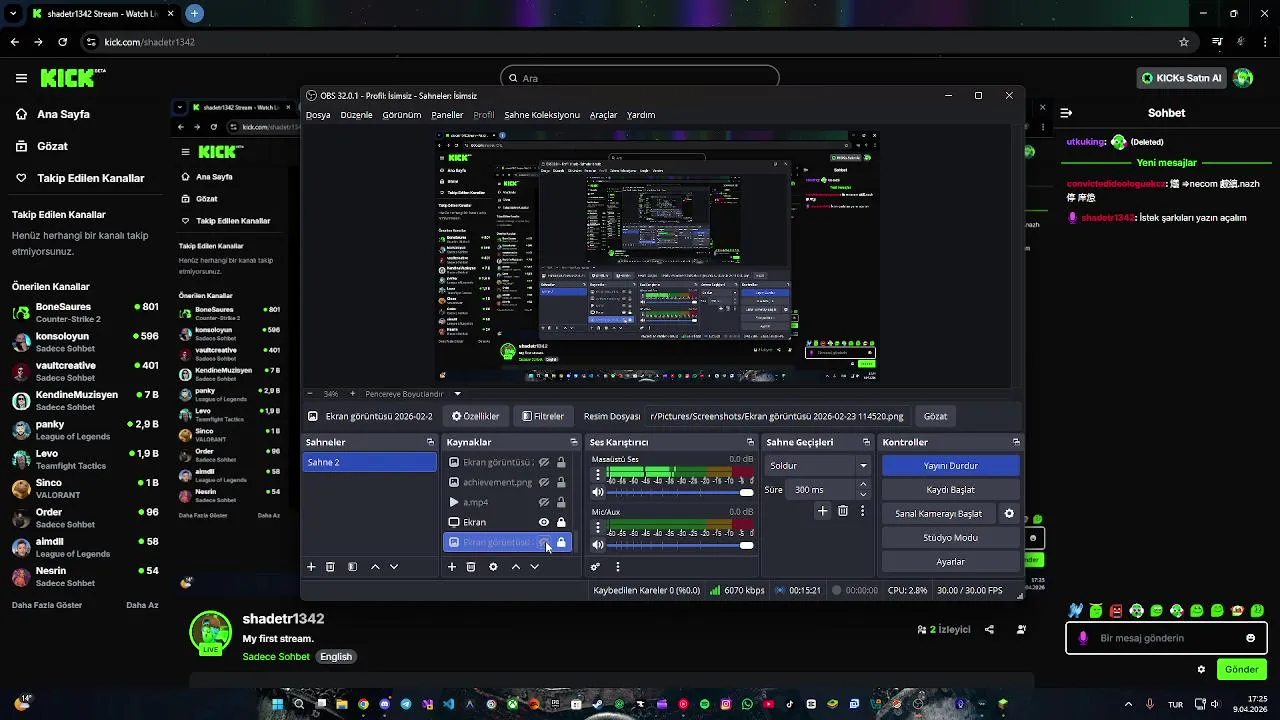Collapse channel list with Daha Az
The image size is (1280, 720).
pos(142,605)
